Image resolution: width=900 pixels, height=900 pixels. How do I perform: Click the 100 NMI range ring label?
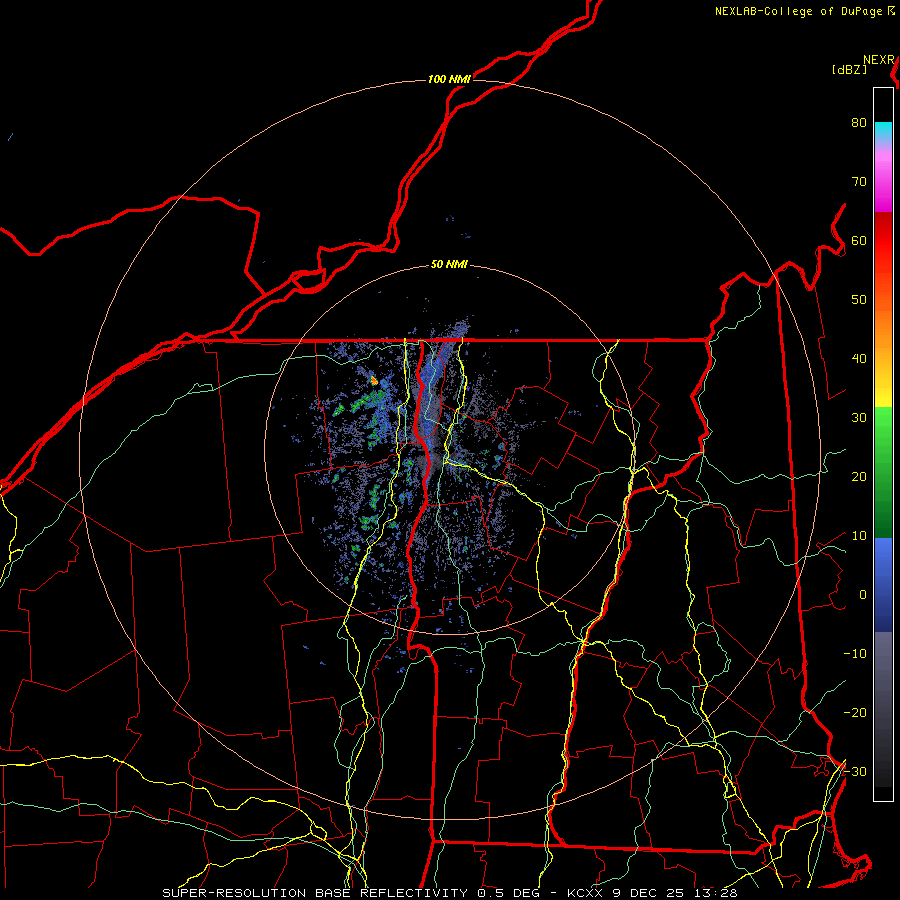pos(449,79)
